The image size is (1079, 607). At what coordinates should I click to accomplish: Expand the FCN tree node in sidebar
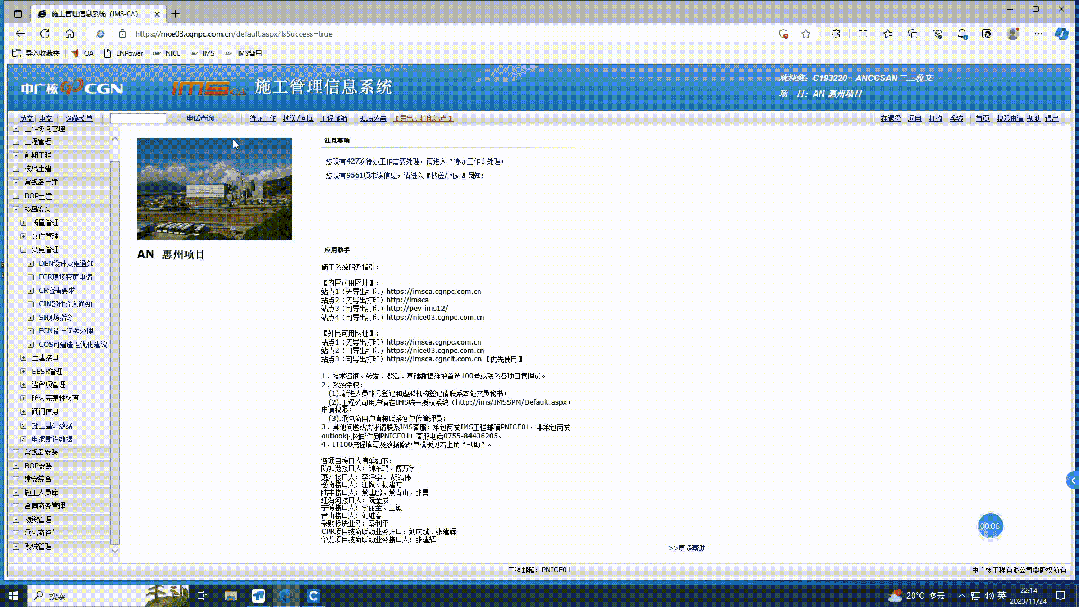(31, 330)
